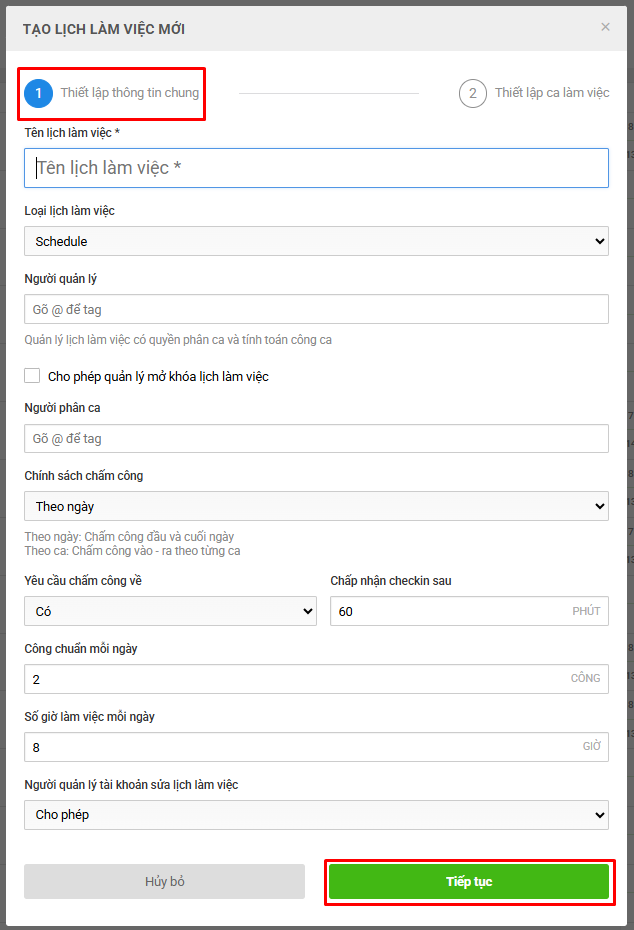The image size is (634, 930).
Task: Edit Chấp nhận checkin sau minutes field
Action: (469, 611)
